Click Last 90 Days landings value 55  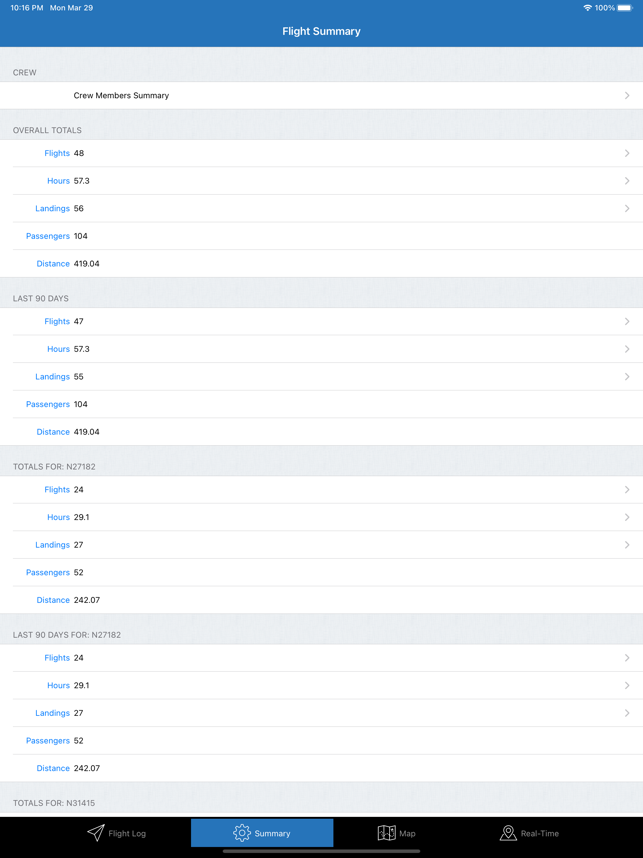(79, 376)
